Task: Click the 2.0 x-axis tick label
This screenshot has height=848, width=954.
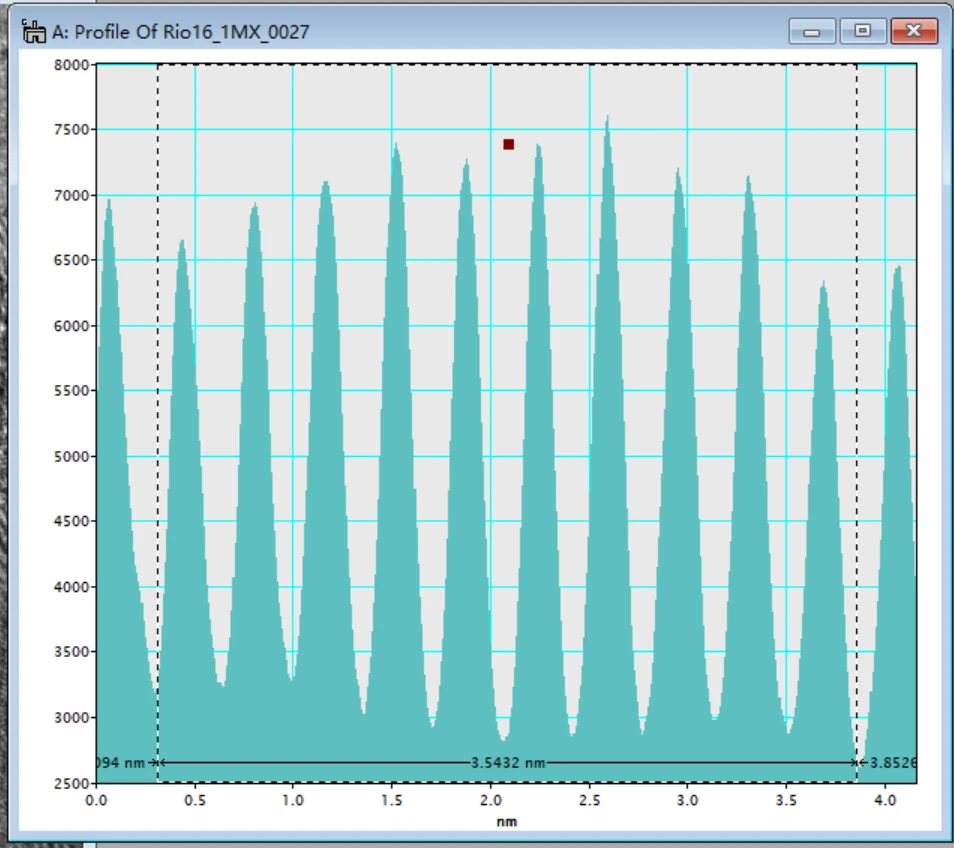Action: [x=490, y=800]
